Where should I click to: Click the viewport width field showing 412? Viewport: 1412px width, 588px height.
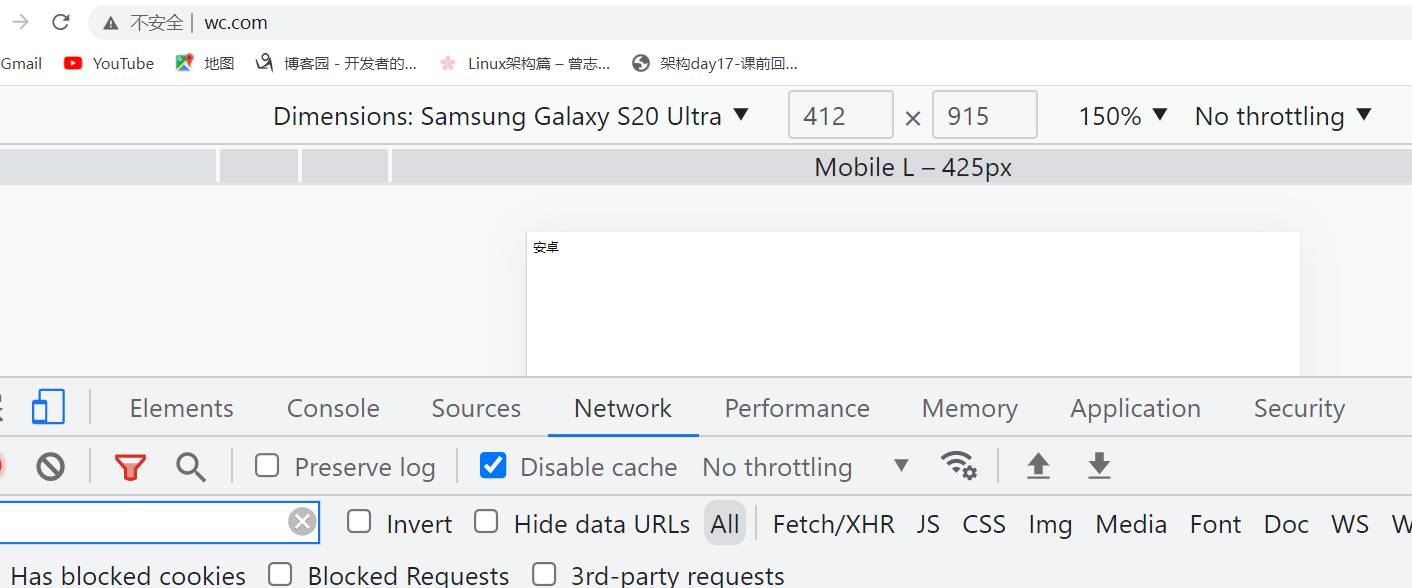coord(840,116)
